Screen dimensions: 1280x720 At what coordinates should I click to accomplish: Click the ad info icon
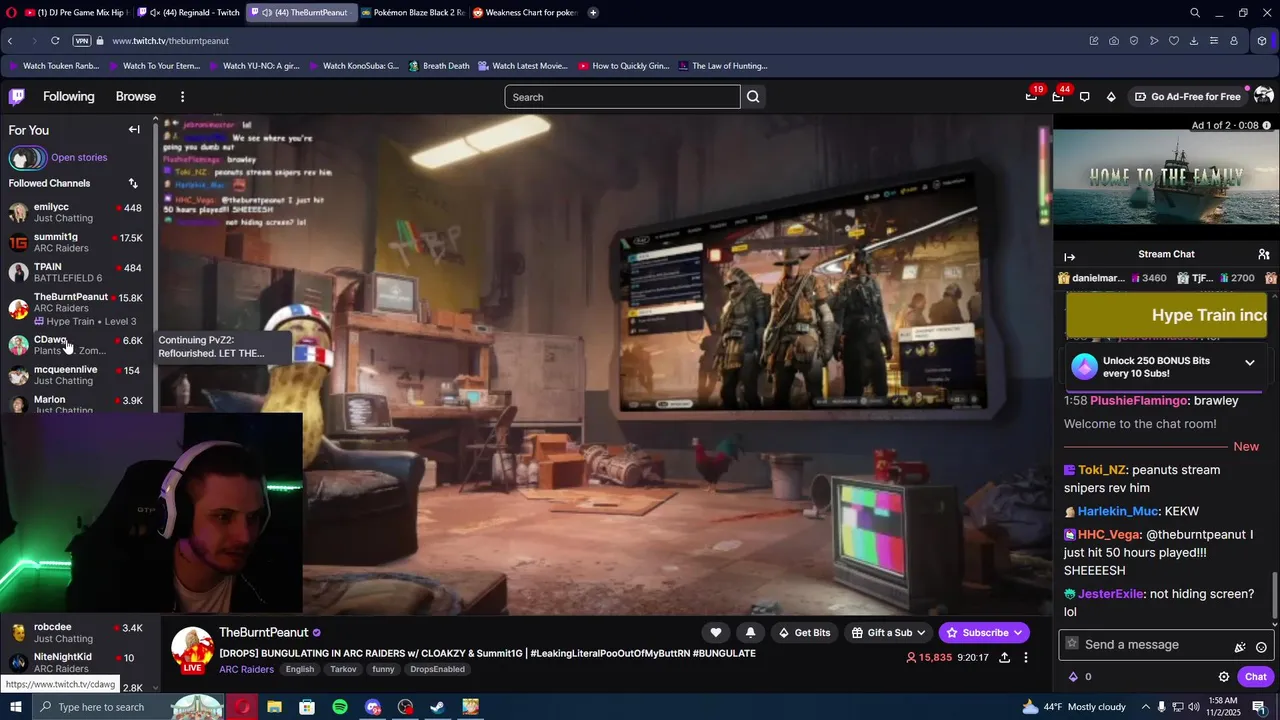(1266, 125)
